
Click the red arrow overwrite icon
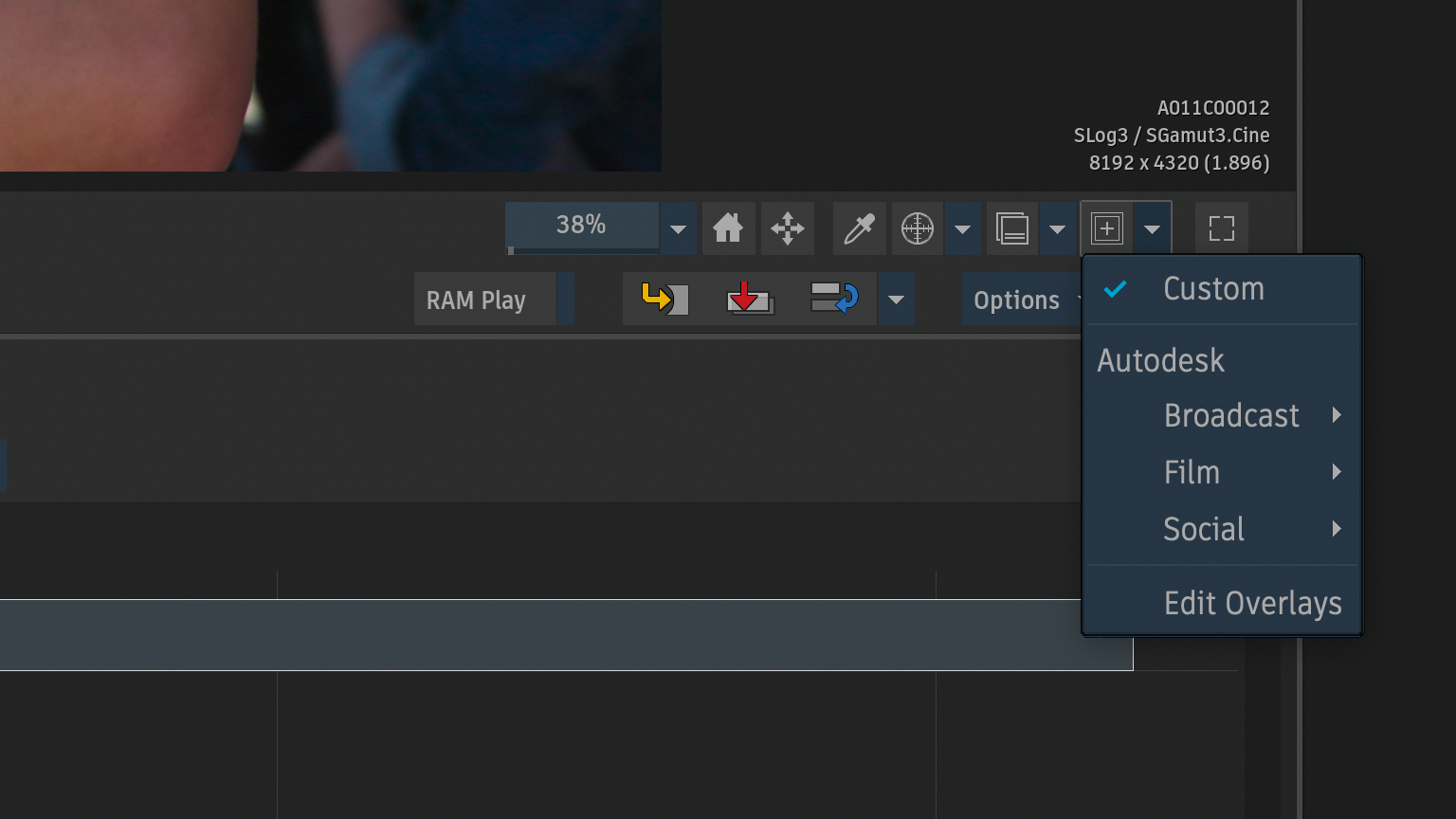coord(749,300)
